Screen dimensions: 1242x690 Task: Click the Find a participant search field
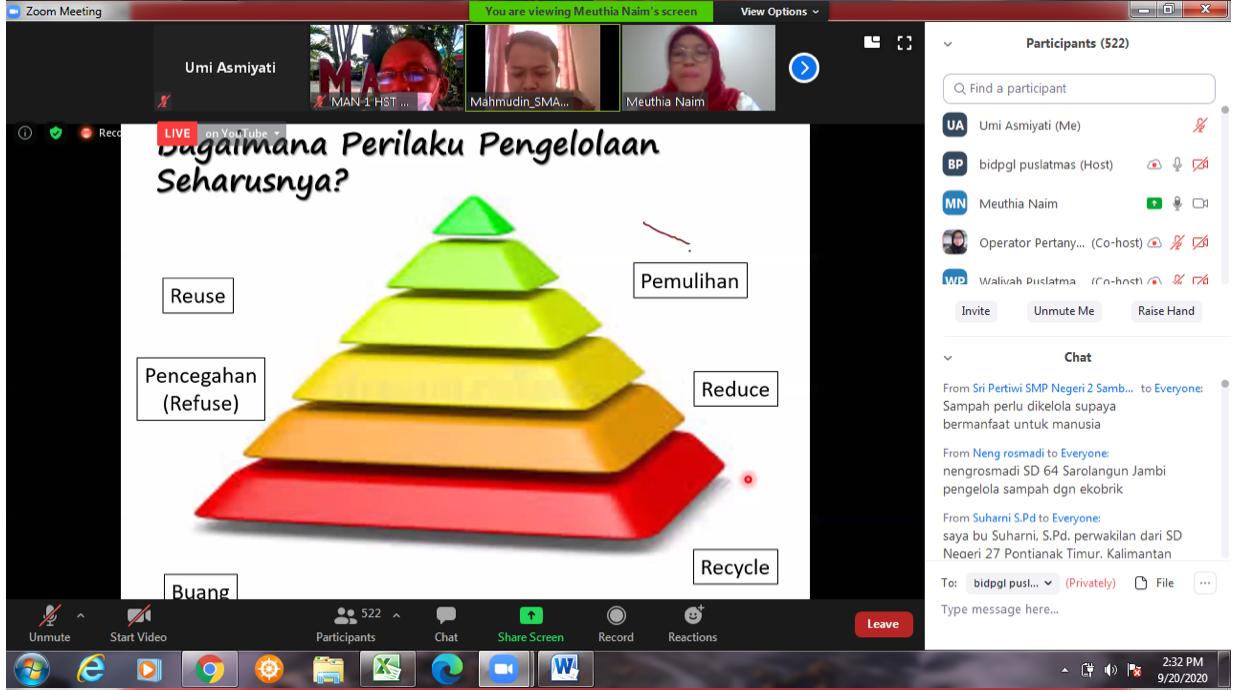(x=1079, y=88)
